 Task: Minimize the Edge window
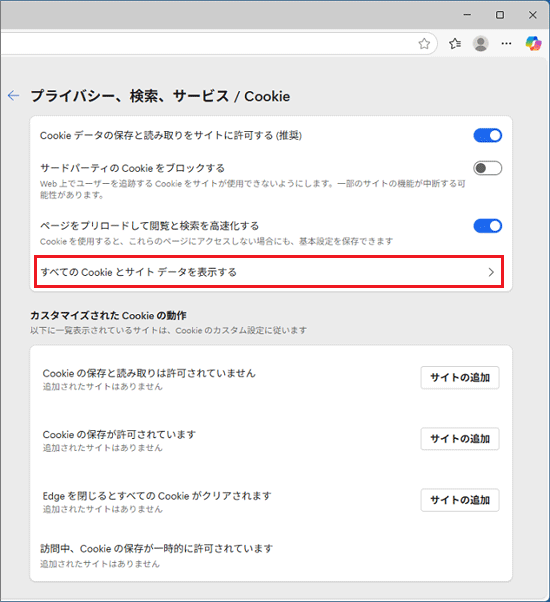[x=467, y=15]
